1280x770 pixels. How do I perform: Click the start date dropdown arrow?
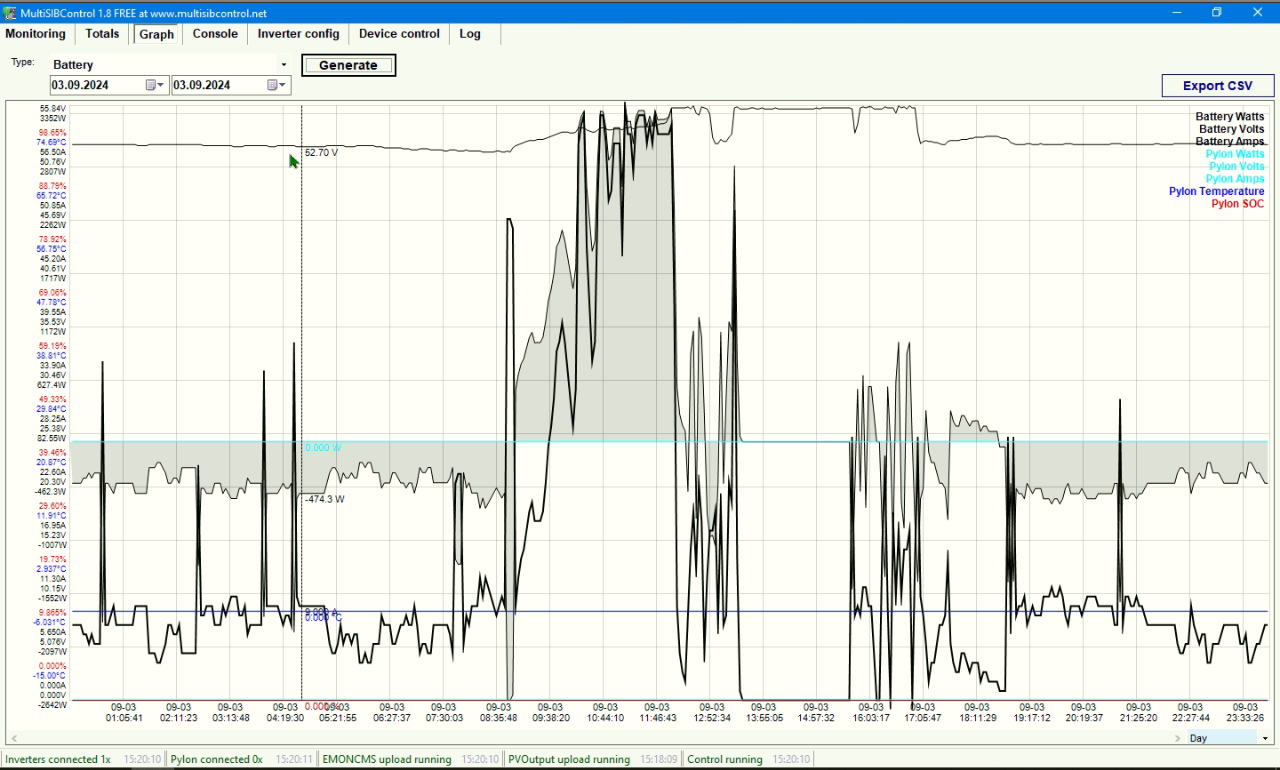(x=162, y=85)
